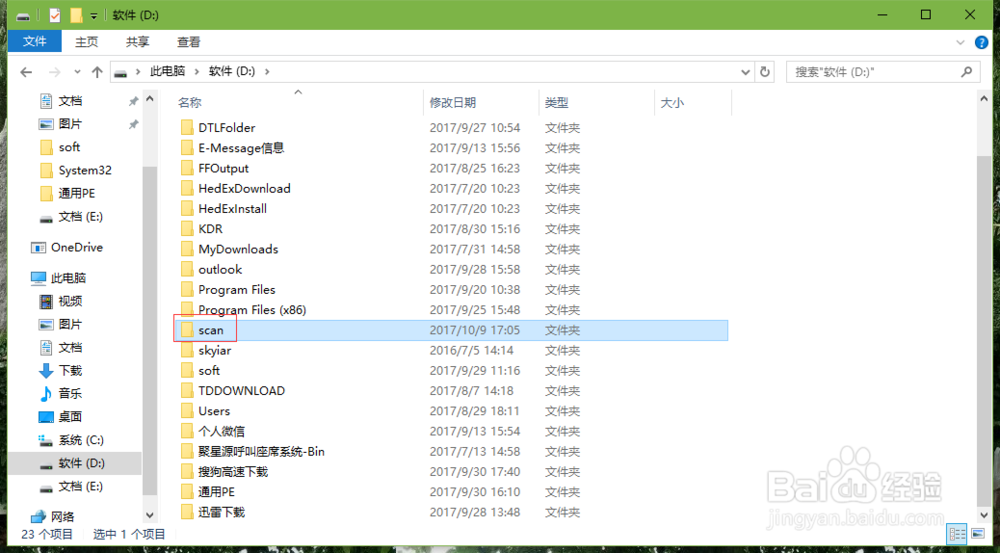The height and width of the screenshot is (553, 1000).
Task: Open the Customize Quick Access Toolbar dropdown
Action: pyautogui.click(x=94, y=16)
